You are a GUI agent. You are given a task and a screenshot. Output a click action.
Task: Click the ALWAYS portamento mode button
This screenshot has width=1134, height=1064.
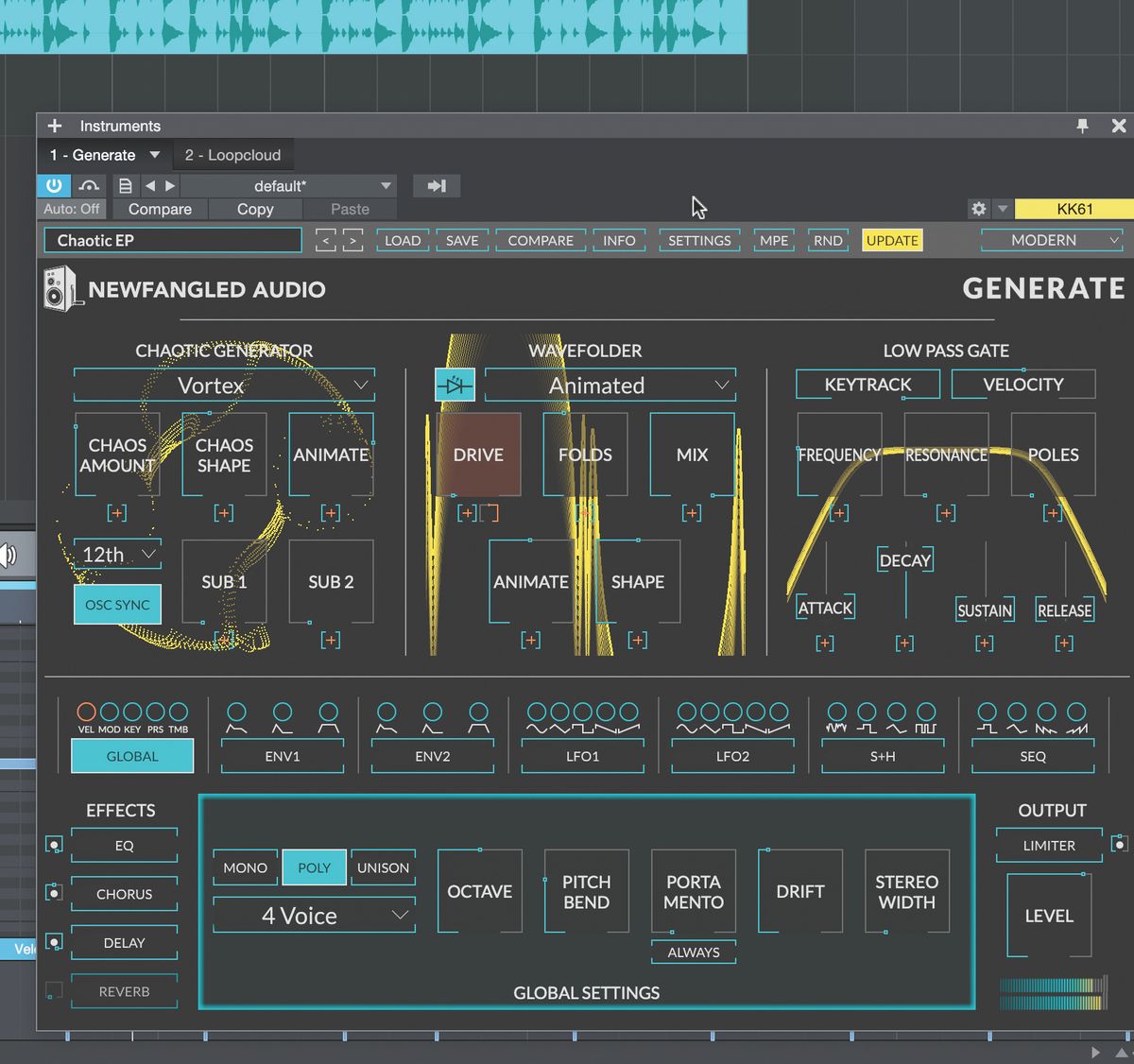click(x=694, y=952)
